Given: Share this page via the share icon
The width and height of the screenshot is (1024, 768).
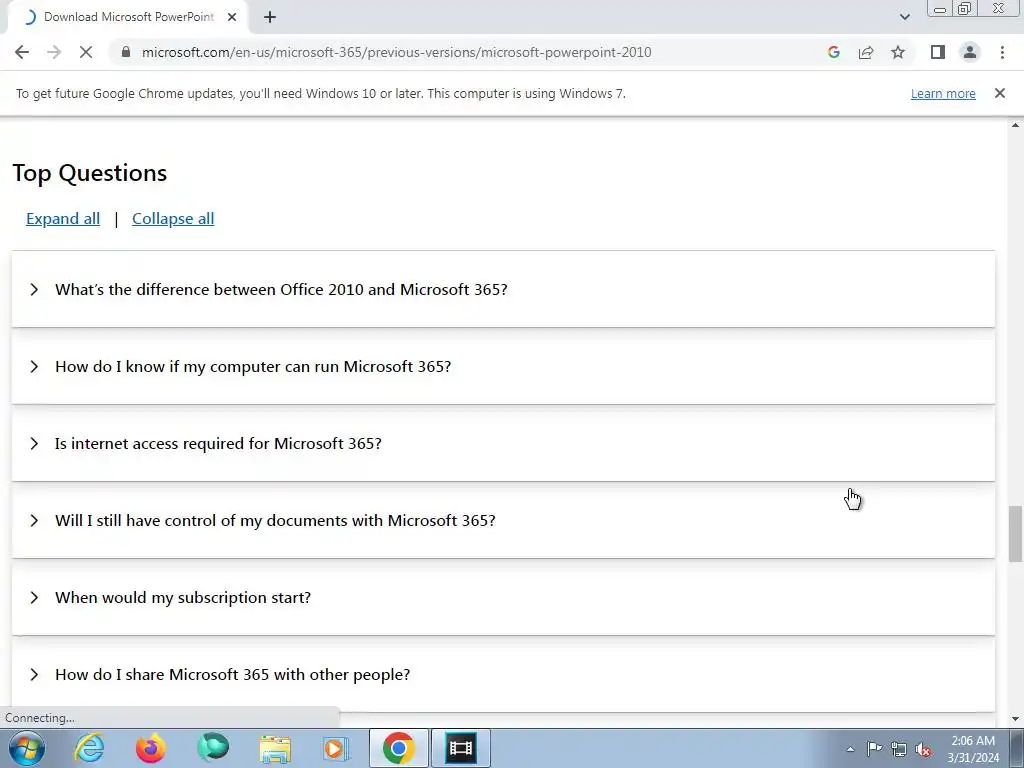Looking at the screenshot, I should coord(866,52).
